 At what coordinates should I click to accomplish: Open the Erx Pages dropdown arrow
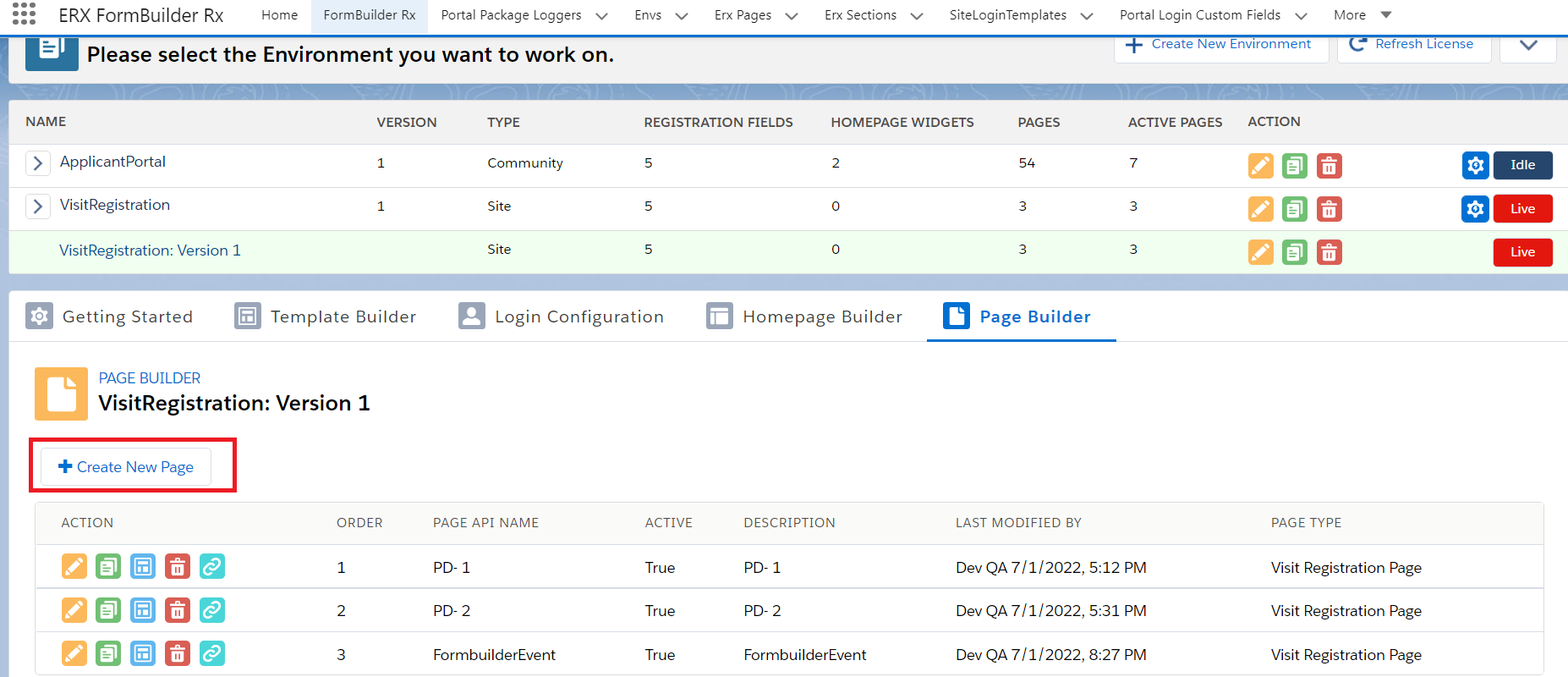point(792,15)
